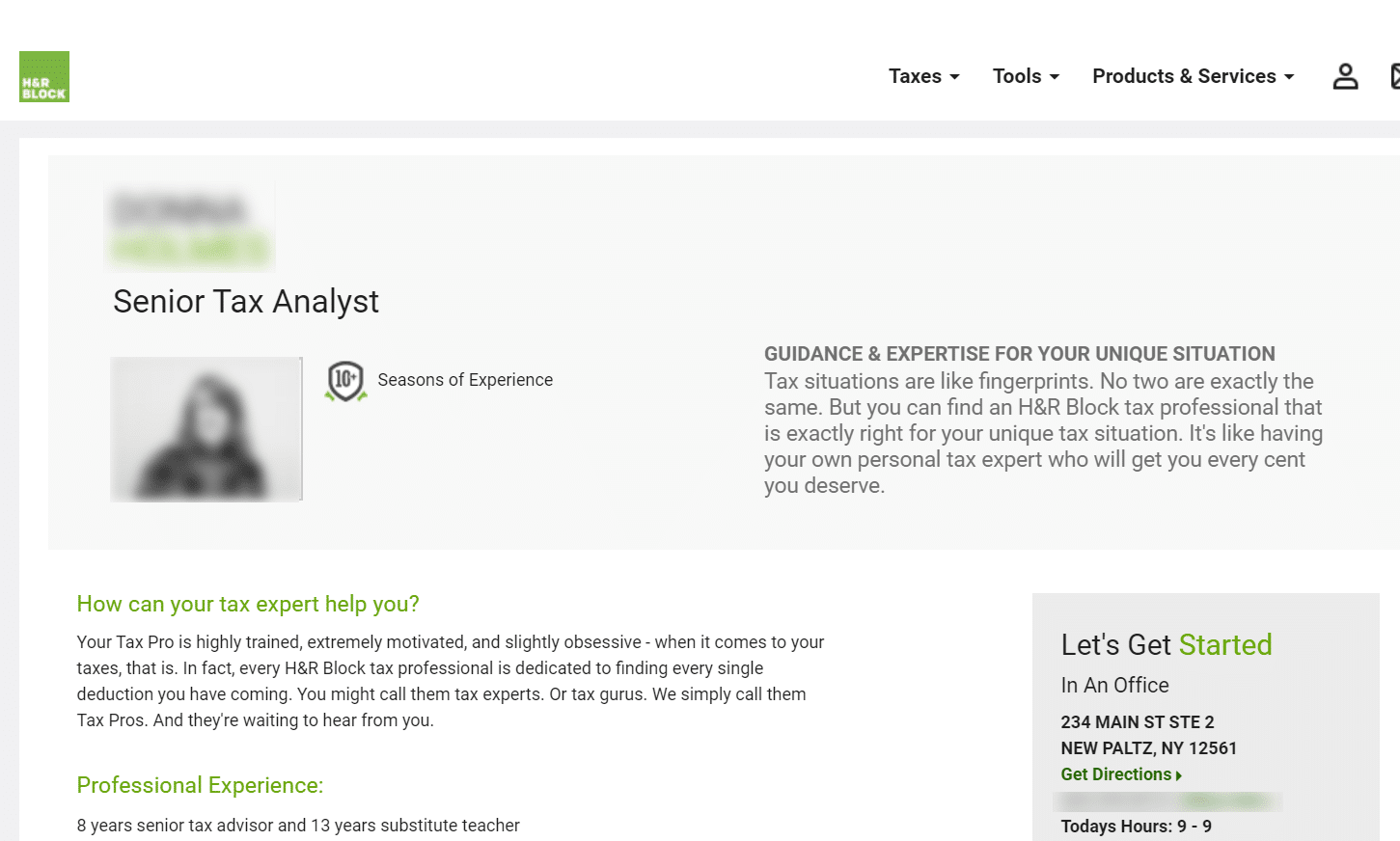This screenshot has height=841, width=1400.
Task: Click the H&R Block logo
Action: [44, 76]
